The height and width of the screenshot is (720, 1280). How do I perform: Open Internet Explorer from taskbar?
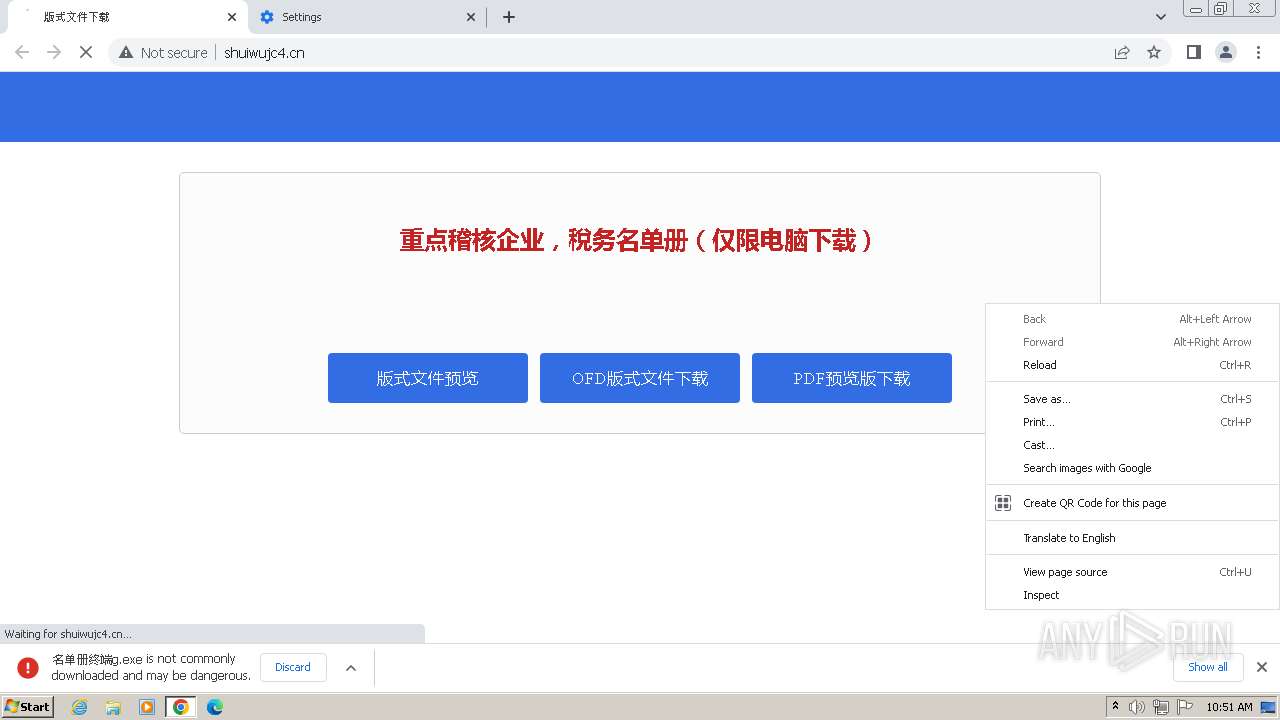point(79,707)
